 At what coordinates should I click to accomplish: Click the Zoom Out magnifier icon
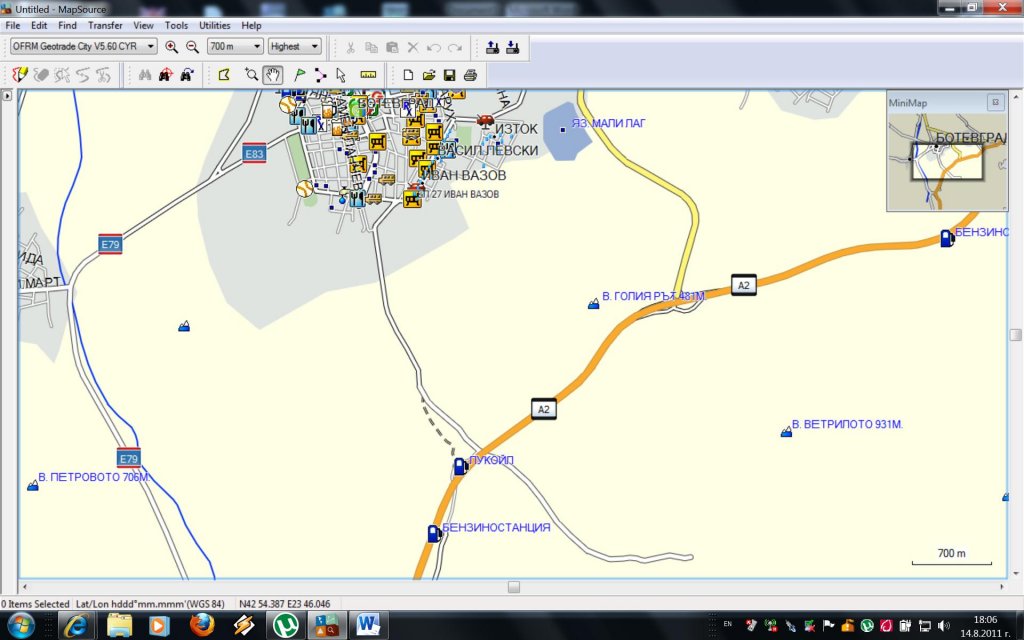coord(192,46)
